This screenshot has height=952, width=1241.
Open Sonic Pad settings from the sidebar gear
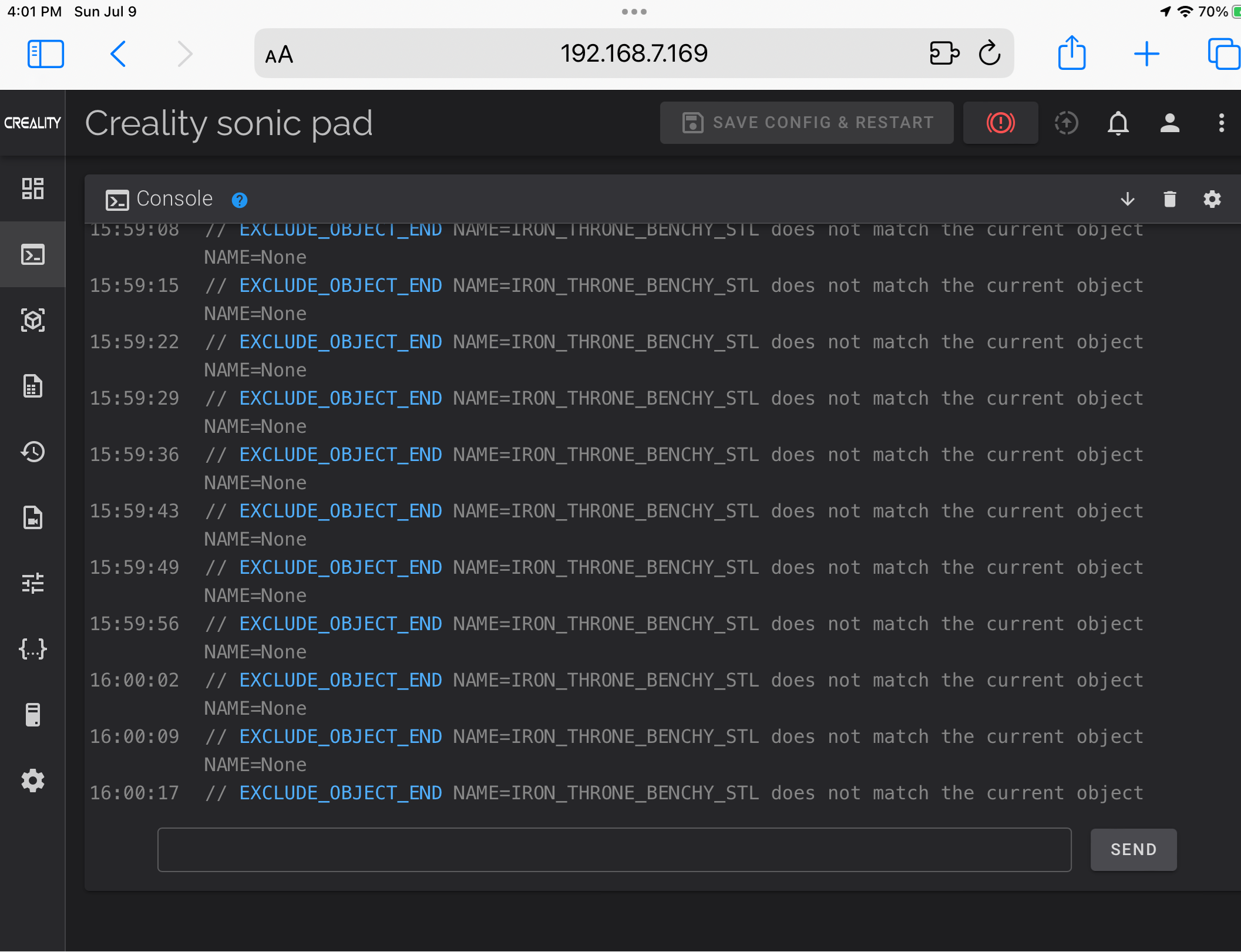[x=32, y=781]
